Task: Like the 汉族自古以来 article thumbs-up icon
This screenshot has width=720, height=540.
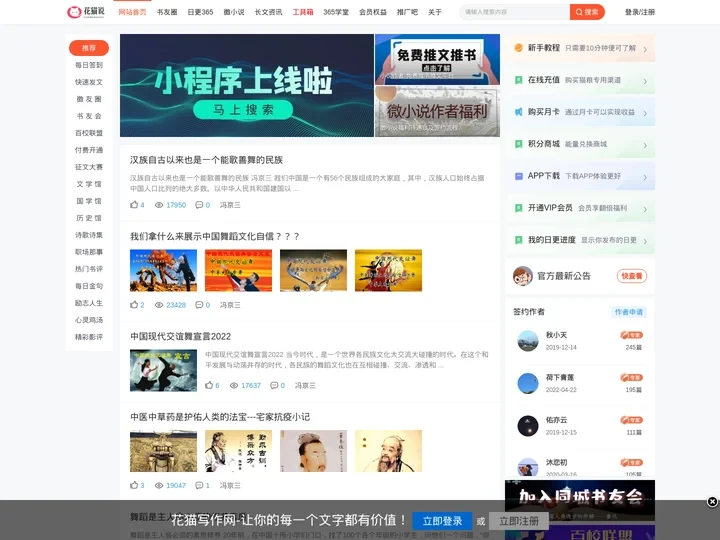Action: (134, 205)
